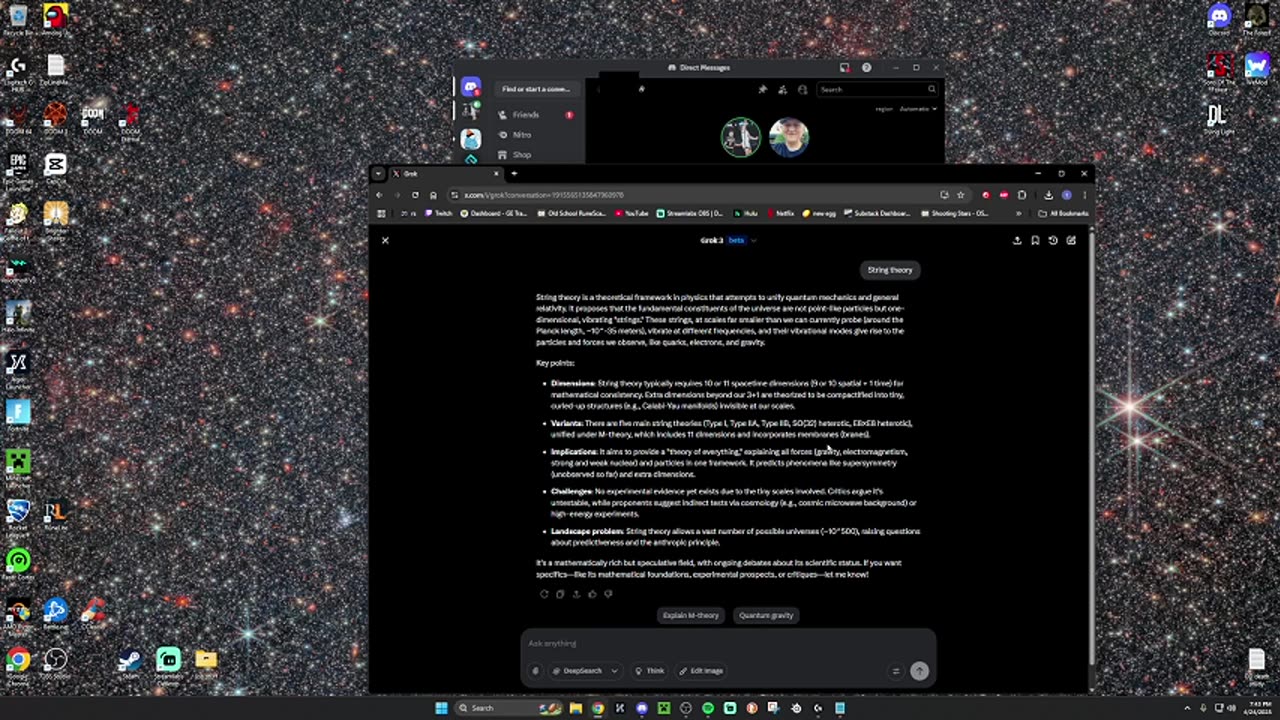Like the Grok response with thumbs up

[592, 594]
